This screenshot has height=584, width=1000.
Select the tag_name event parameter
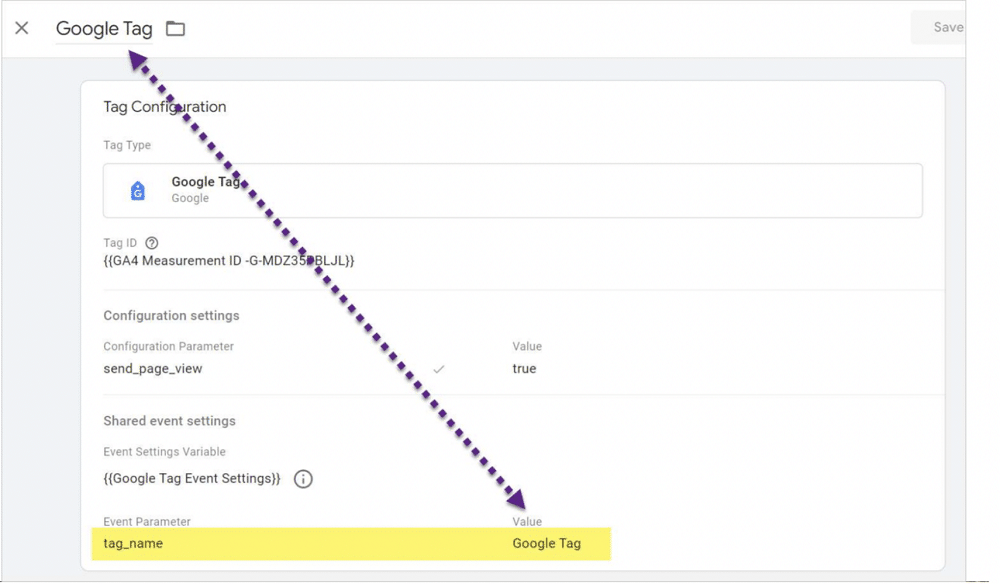[x=133, y=544]
